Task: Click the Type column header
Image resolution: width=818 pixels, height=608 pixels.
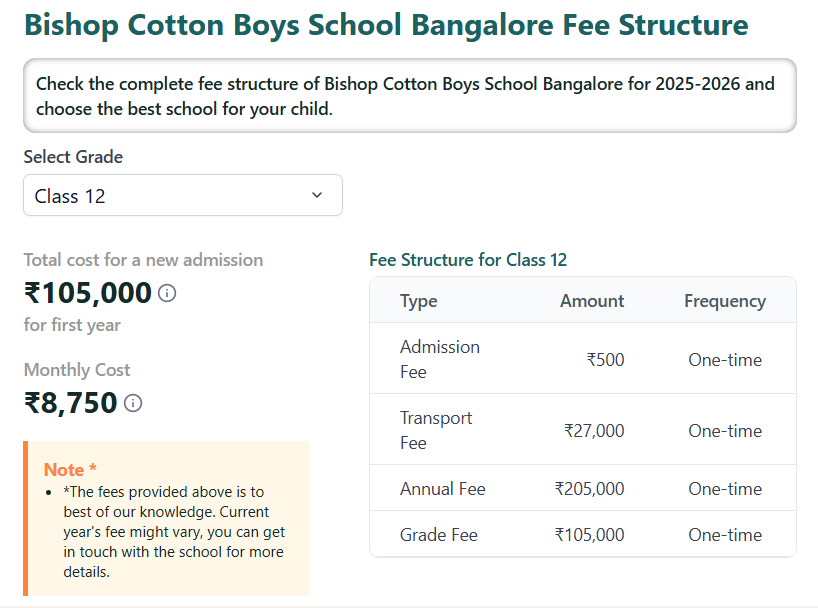Action: (x=418, y=300)
